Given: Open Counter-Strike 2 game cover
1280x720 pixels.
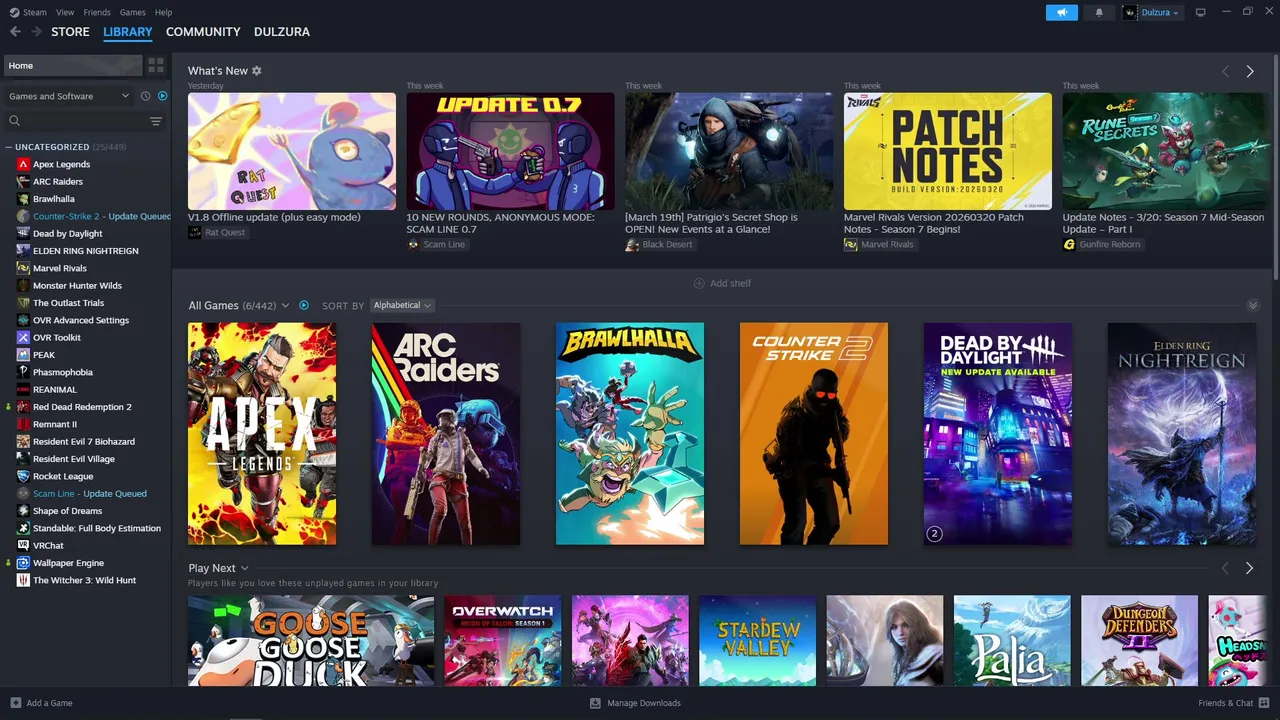Looking at the screenshot, I should (814, 434).
